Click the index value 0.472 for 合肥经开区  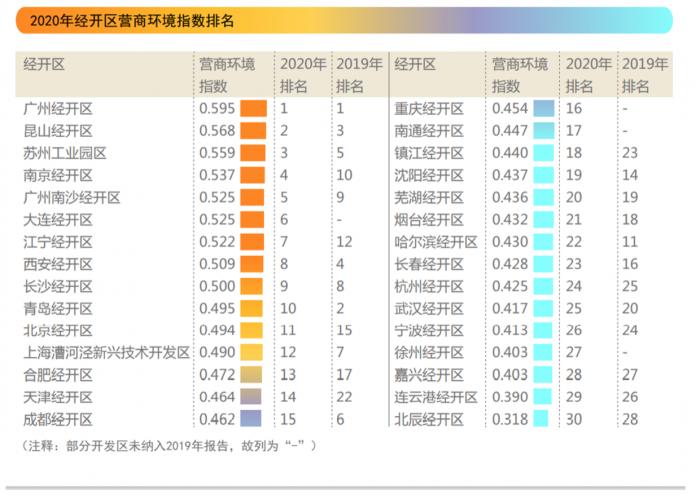[217, 375]
